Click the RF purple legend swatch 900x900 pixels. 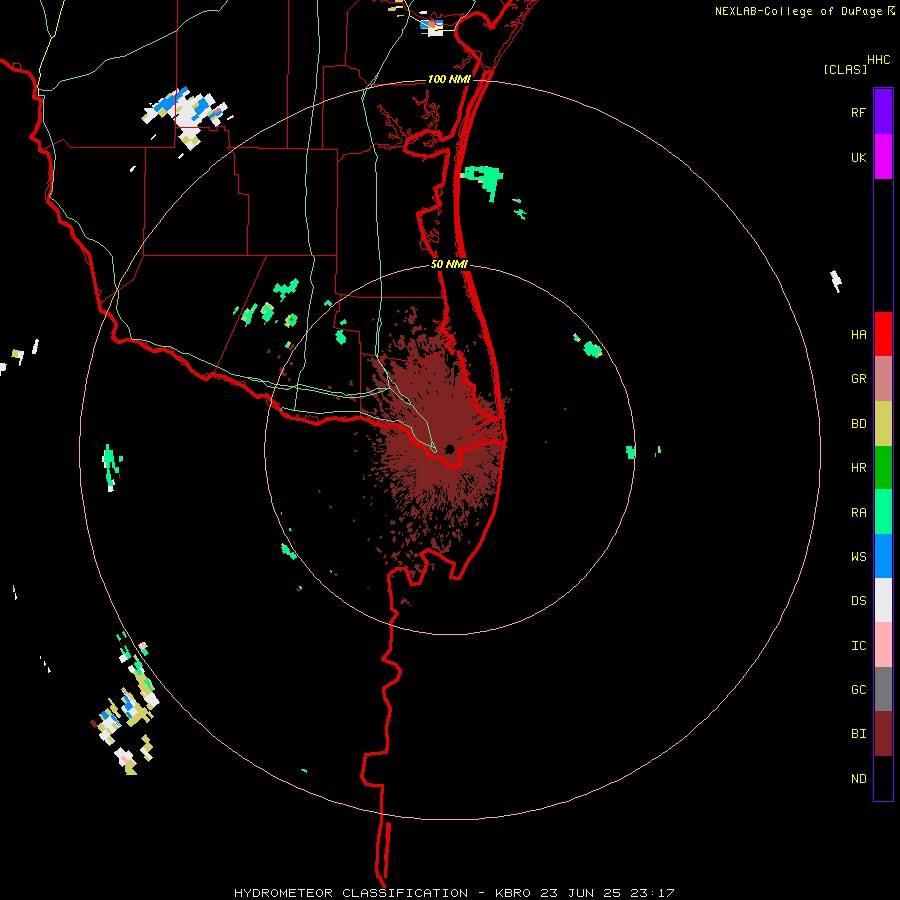click(883, 111)
